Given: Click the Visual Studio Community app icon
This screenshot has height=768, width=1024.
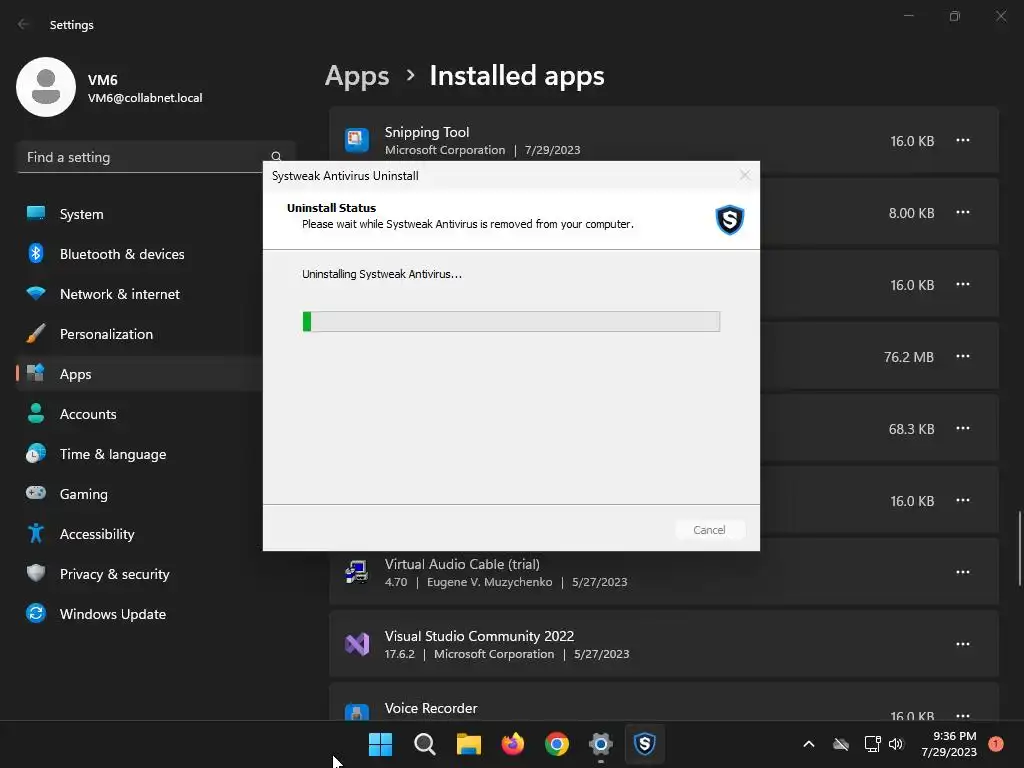Looking at the screenshot, I should pos(357,644).
